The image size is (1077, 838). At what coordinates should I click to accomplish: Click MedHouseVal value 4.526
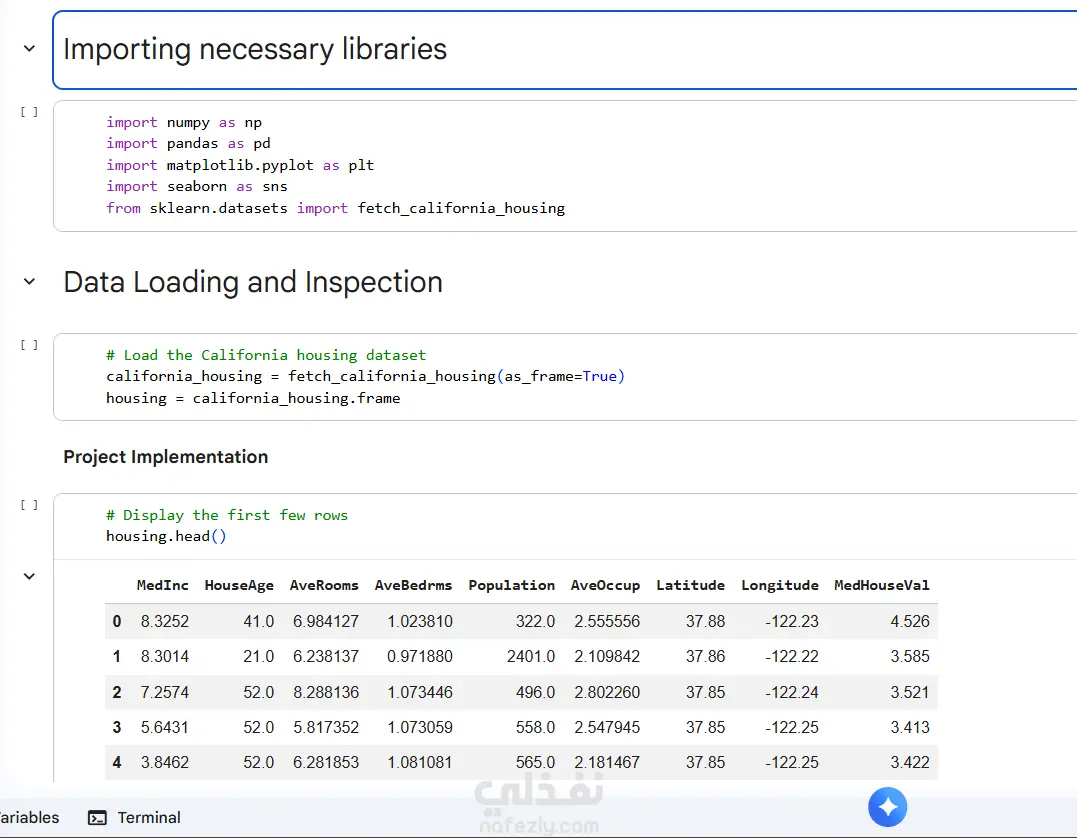910,622
